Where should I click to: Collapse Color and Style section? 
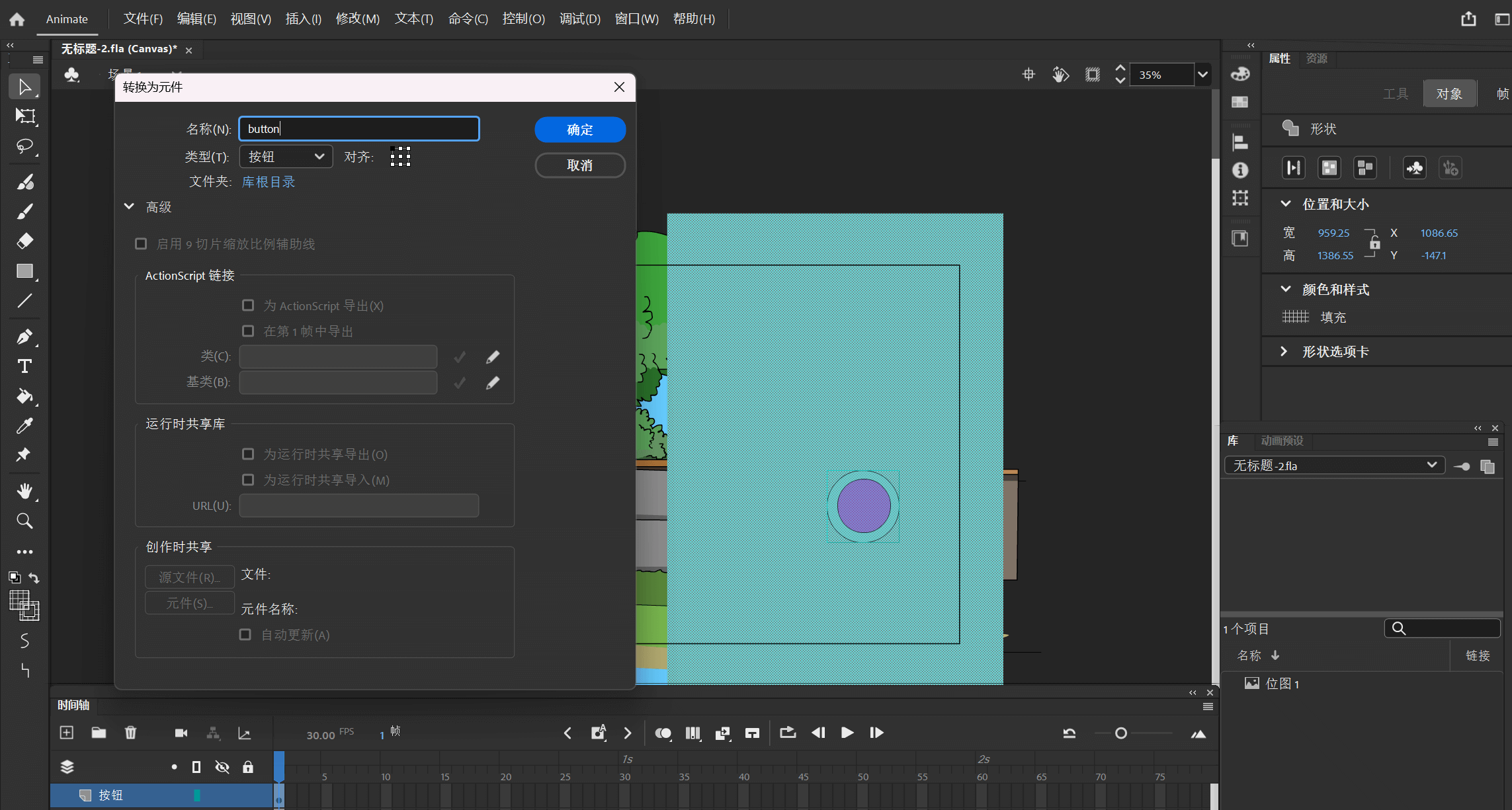pyautogui.click(x=1285, y=289)
